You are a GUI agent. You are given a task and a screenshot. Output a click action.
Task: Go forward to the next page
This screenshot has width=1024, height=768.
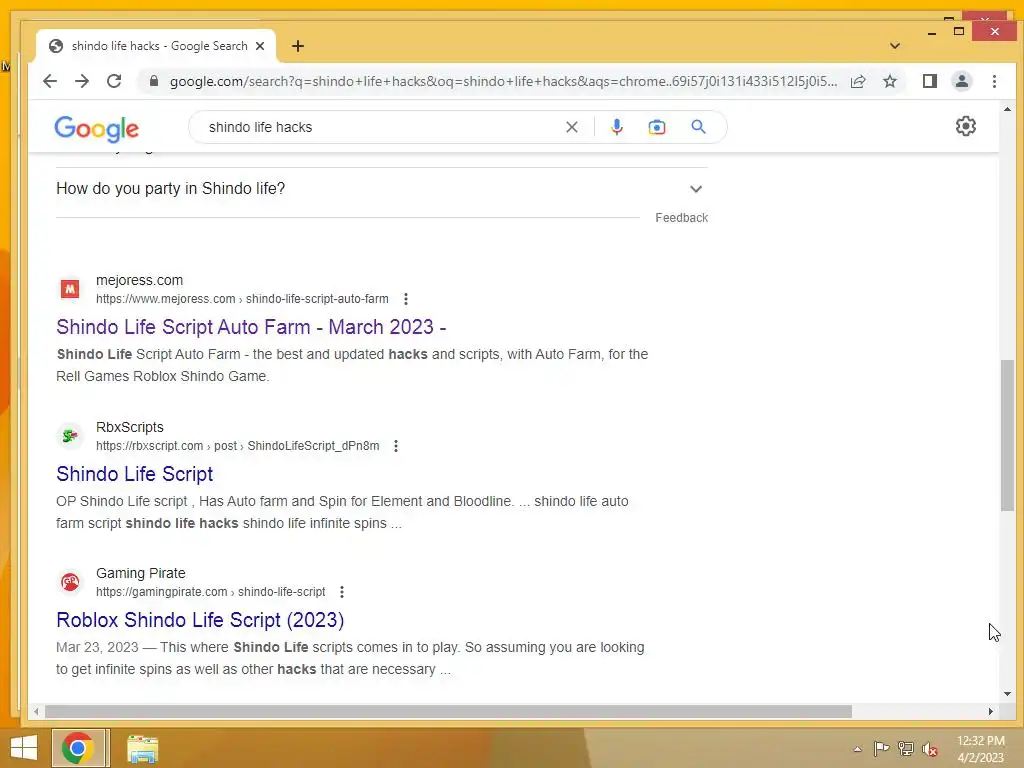coord(82,81)
